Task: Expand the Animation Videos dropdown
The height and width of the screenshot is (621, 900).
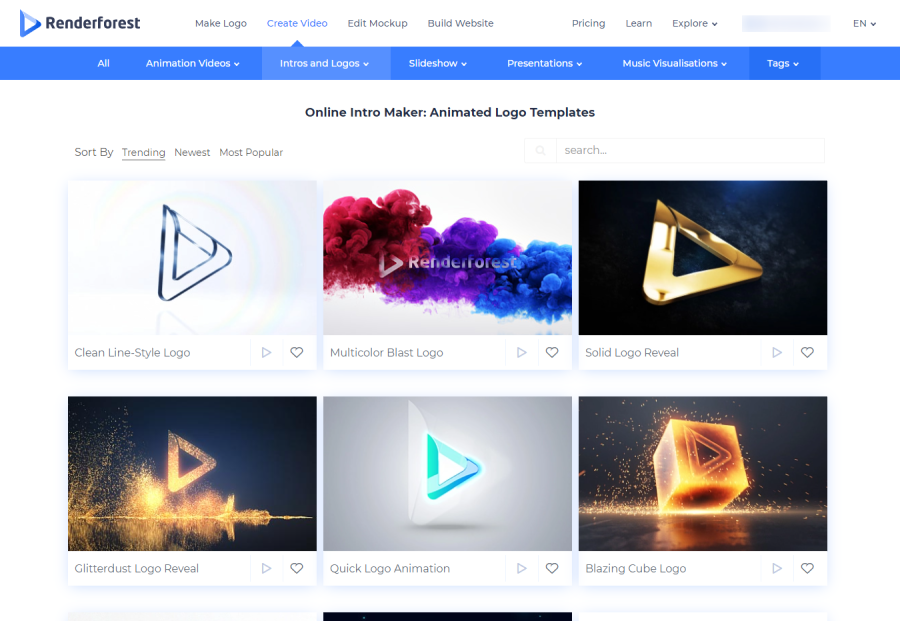Action: 192,63
